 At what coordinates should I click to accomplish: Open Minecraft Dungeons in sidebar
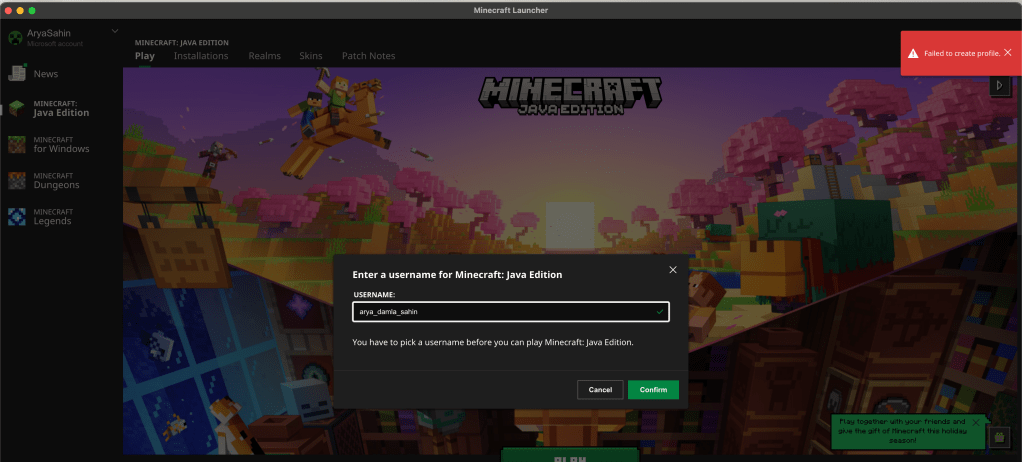coord(62,180)
